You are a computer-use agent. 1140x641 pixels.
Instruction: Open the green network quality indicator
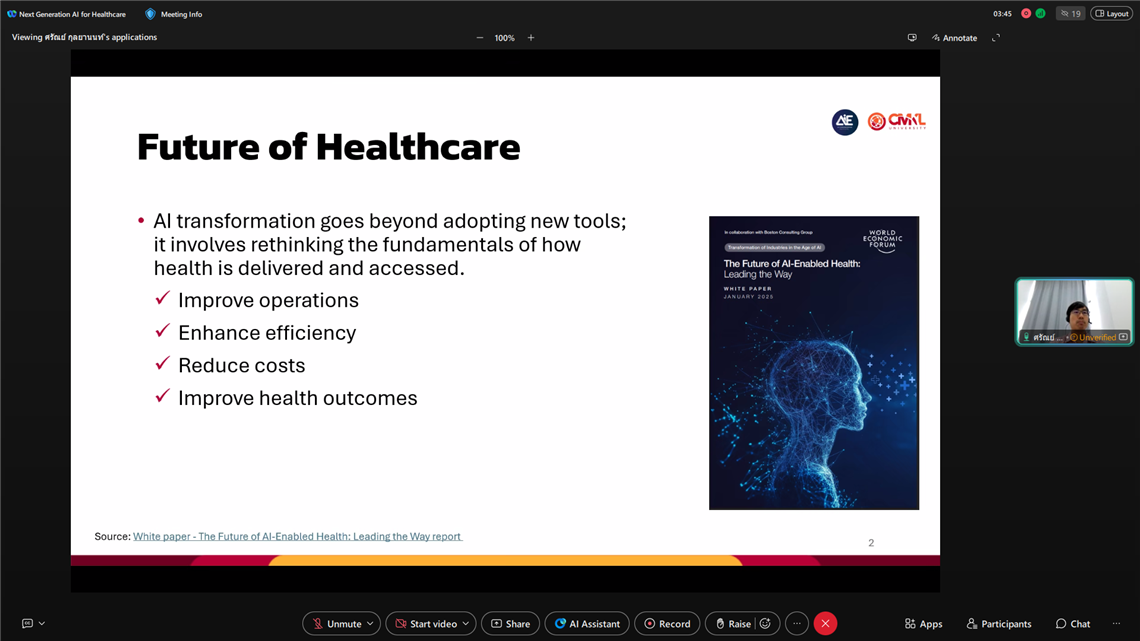(x=1040, y=14)
